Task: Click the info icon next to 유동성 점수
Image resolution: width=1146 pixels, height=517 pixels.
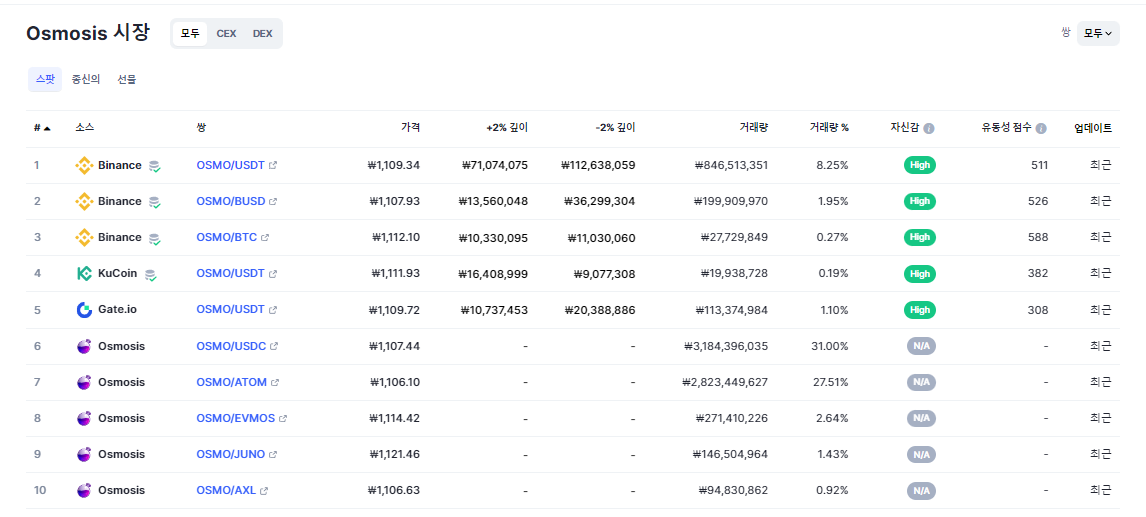Action: coord(1041,129)
